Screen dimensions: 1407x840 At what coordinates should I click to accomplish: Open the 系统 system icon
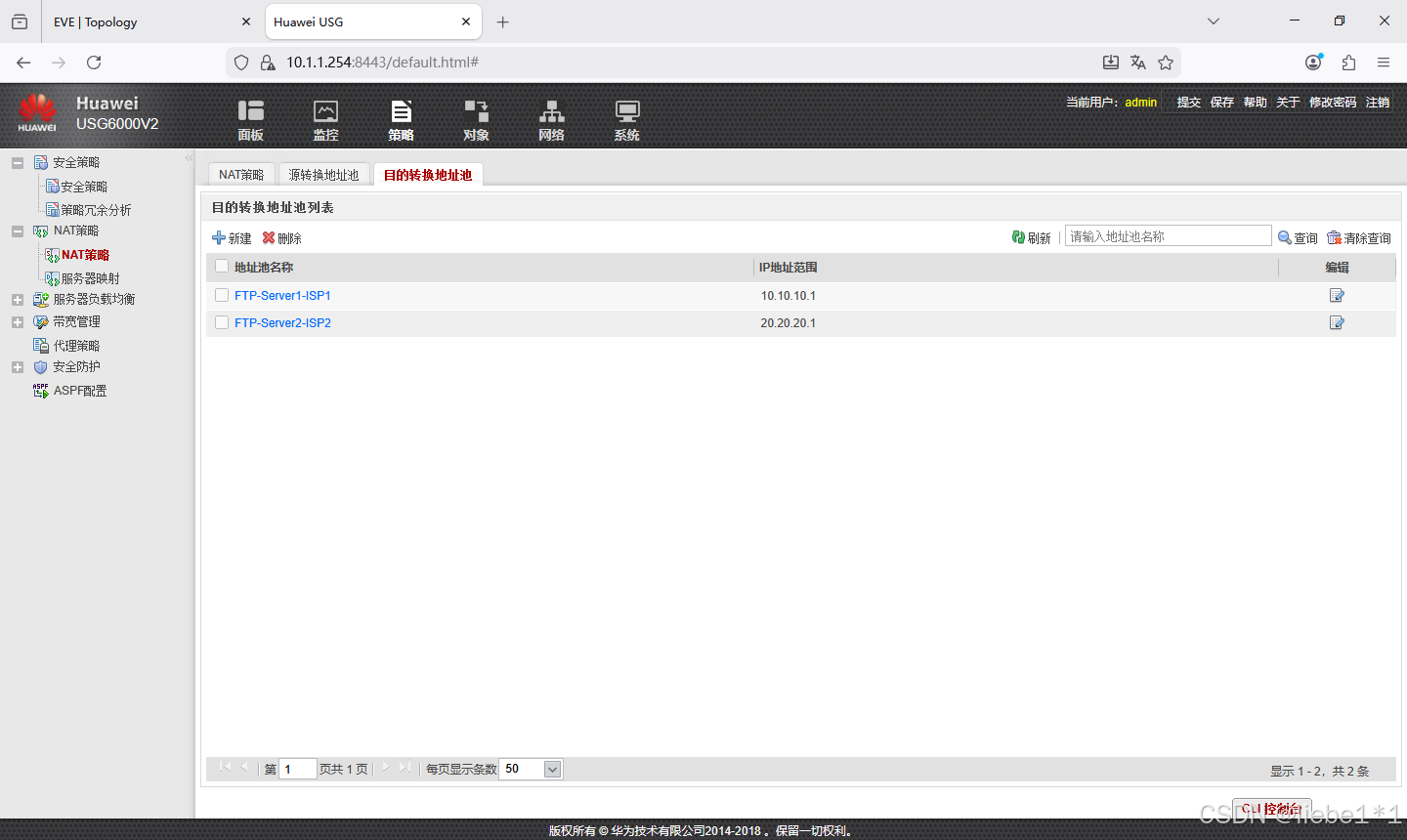(626, 120)
